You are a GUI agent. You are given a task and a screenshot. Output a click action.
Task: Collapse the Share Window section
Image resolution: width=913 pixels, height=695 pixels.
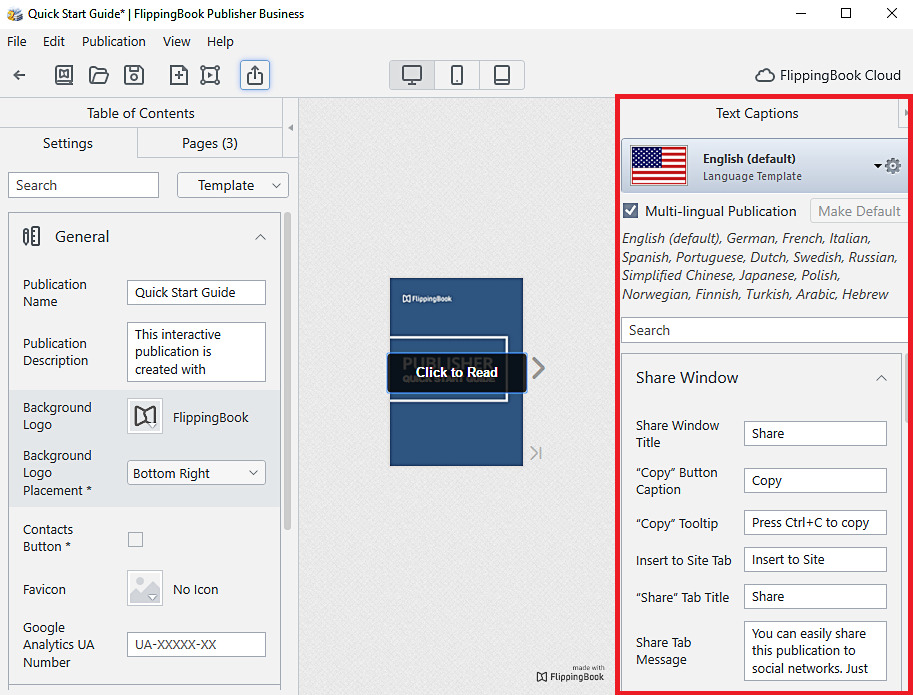(882, 378)
